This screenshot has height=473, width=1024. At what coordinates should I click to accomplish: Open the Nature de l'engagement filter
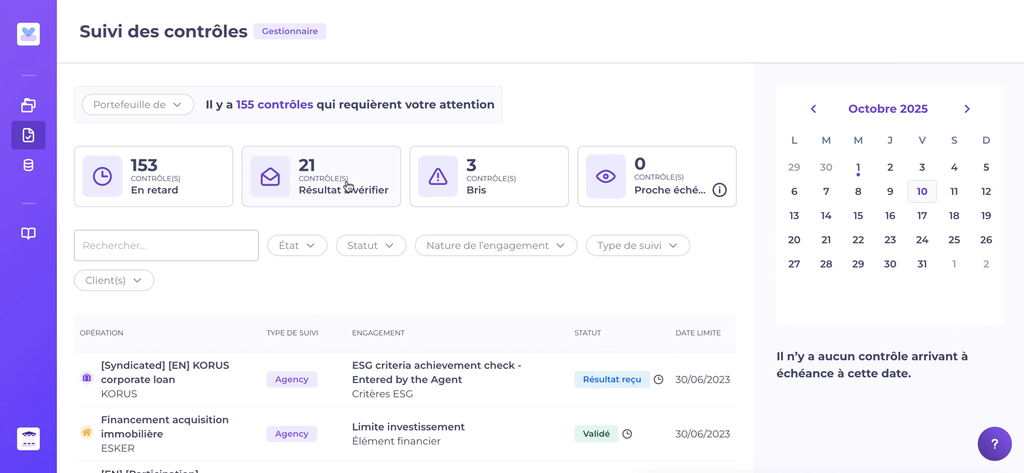click(495, 245)
